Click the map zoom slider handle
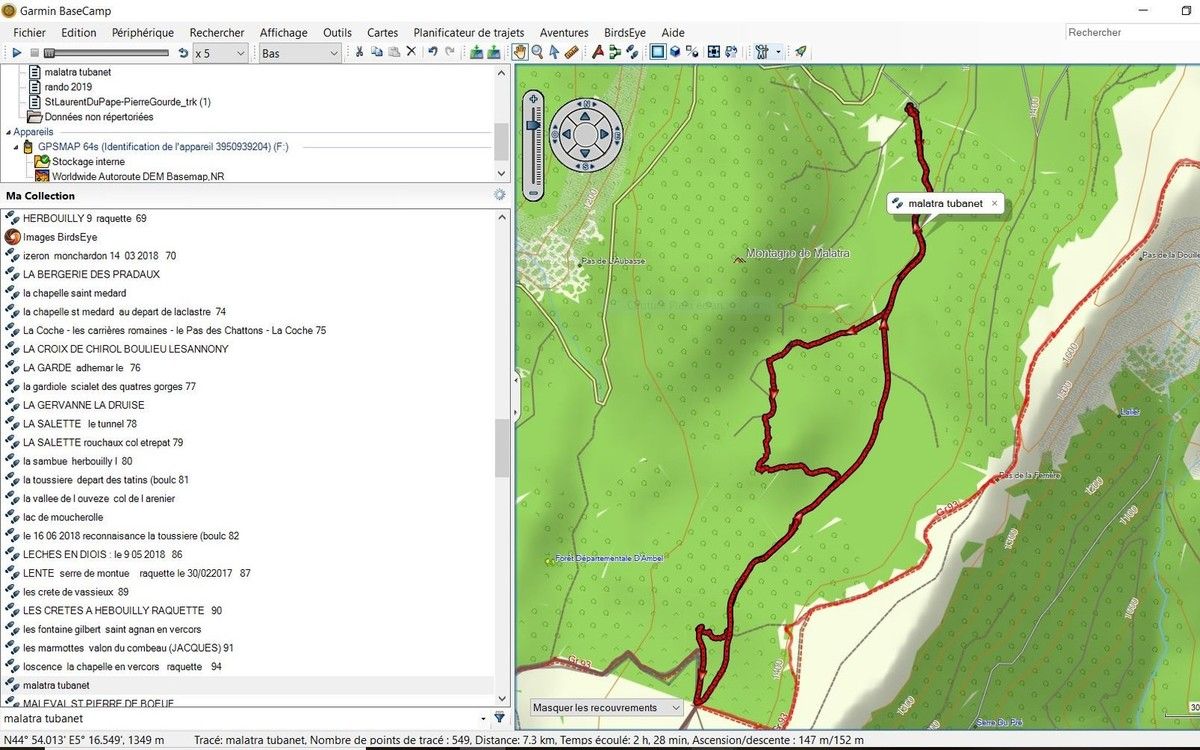This screenshot has width=1200, height=750. pyautogui.click(x=534, y=125)
